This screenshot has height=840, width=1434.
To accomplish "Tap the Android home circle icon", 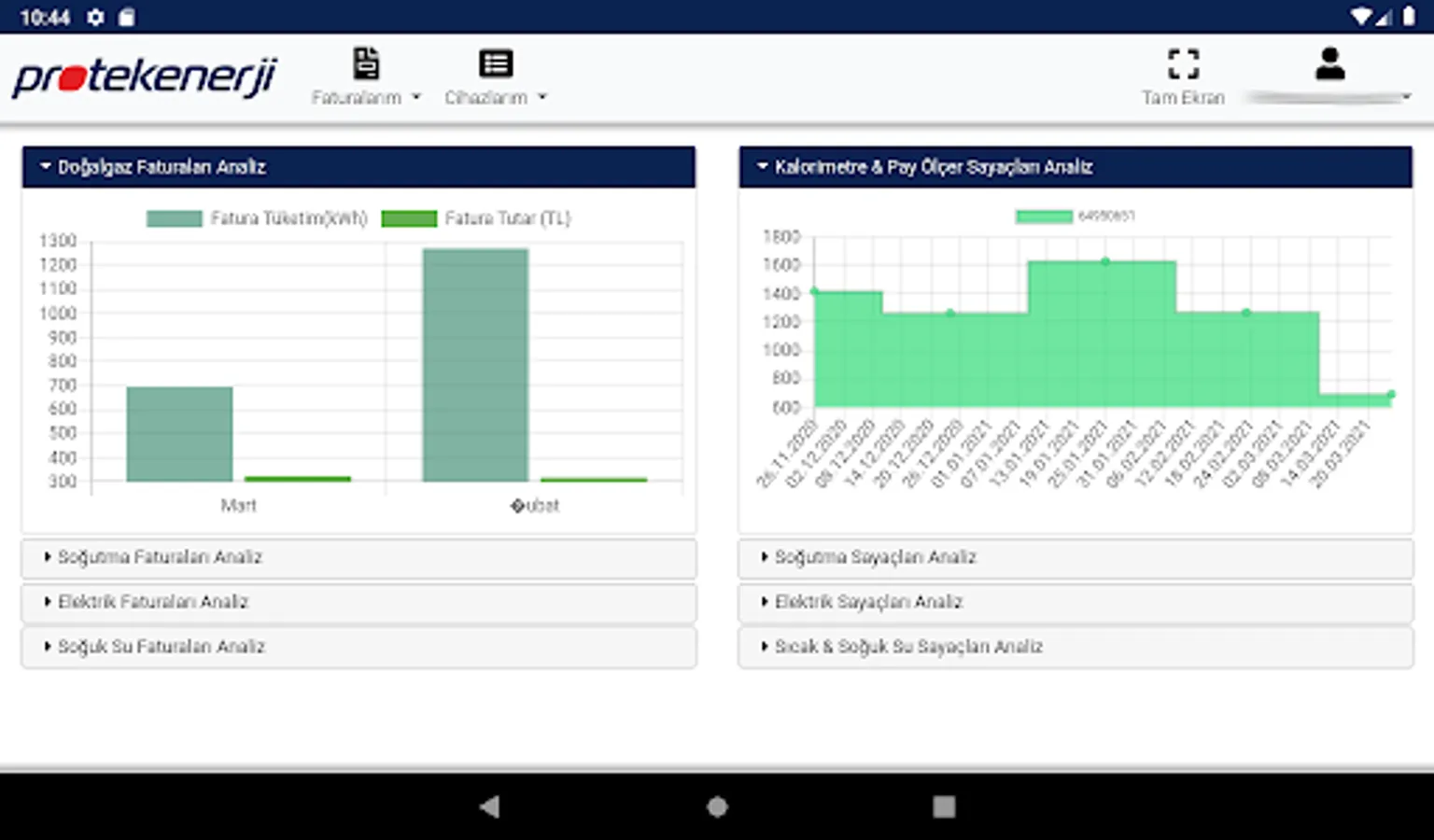I will (x=717, y=806).
